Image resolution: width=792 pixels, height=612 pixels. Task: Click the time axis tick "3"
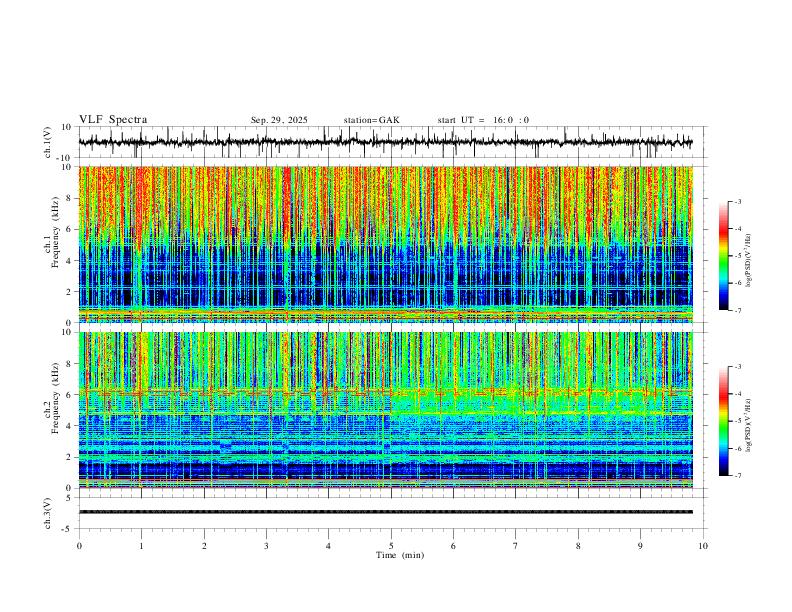pyautogui.click(x=266, y=546)
